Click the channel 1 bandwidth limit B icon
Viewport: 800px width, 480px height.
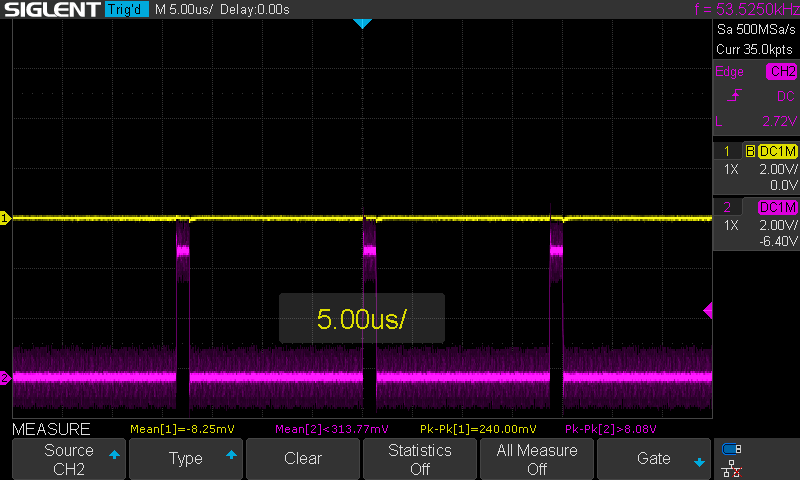point(750,151)
